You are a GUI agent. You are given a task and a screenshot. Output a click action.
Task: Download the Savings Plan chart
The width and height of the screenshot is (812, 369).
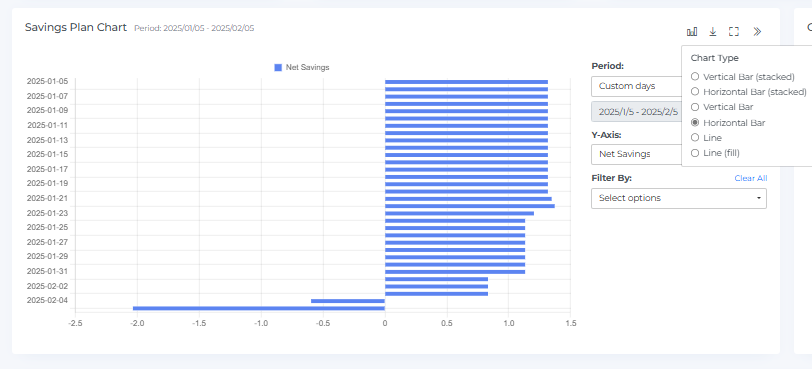(713, 32)
